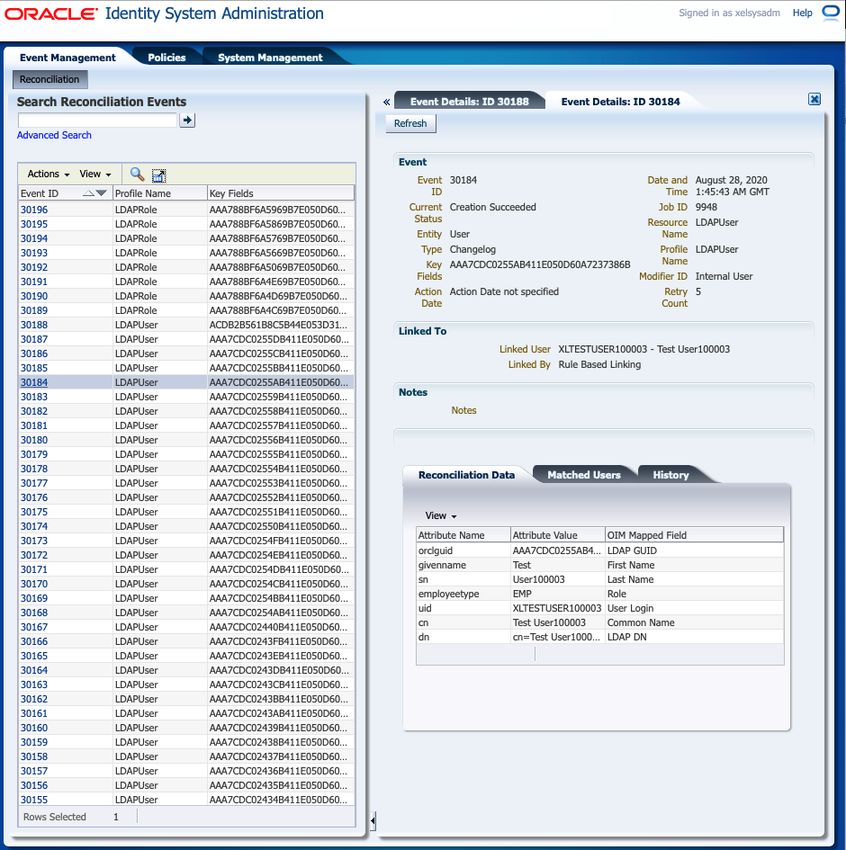Open the Actions dropdown menu
The image size is (846, 850).
click(x=48, y=174)
